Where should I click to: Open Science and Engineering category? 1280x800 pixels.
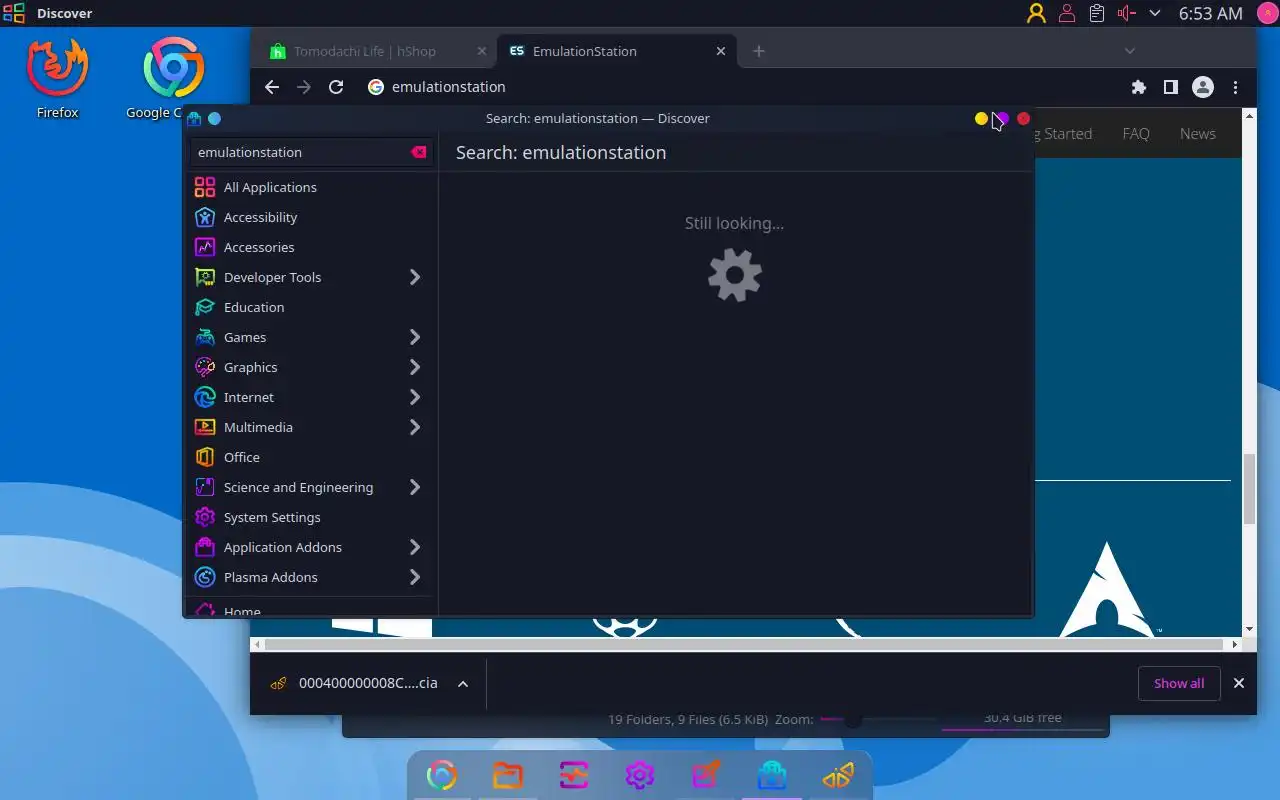point(311,487)
